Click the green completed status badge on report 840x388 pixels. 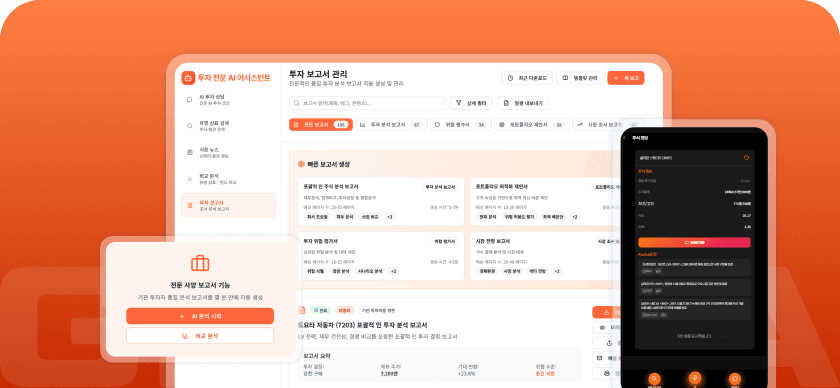tap(320, 310)
